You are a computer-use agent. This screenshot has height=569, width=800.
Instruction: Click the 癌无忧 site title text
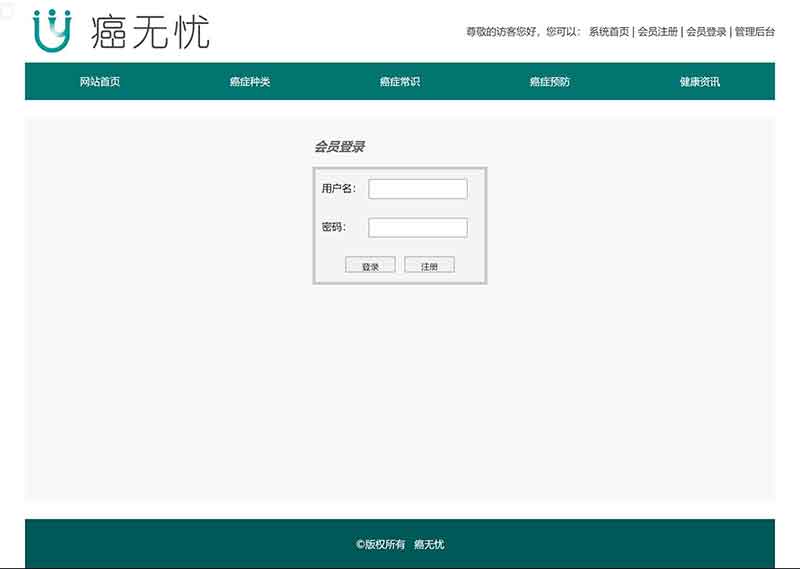pyautogui.click(x=150, y=31)
